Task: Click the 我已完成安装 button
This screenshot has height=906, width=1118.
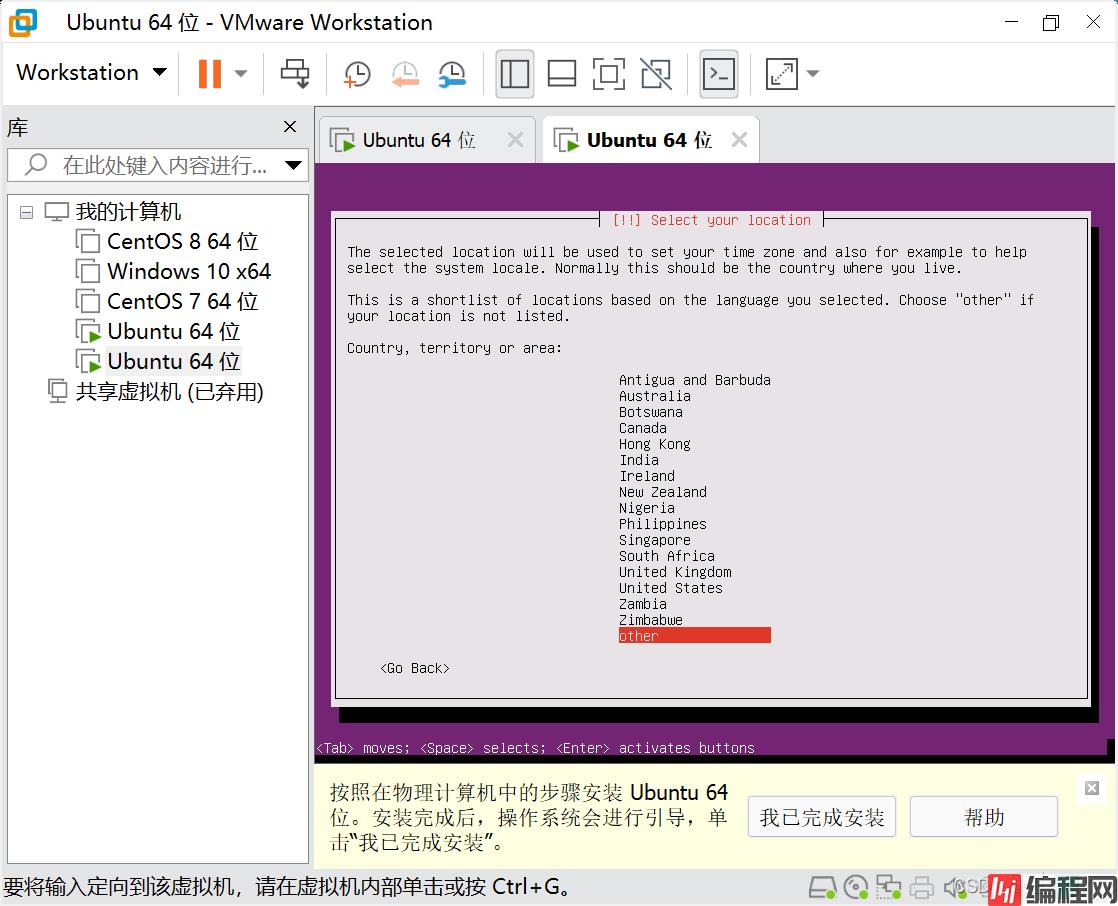Action: tap(821, 817)
